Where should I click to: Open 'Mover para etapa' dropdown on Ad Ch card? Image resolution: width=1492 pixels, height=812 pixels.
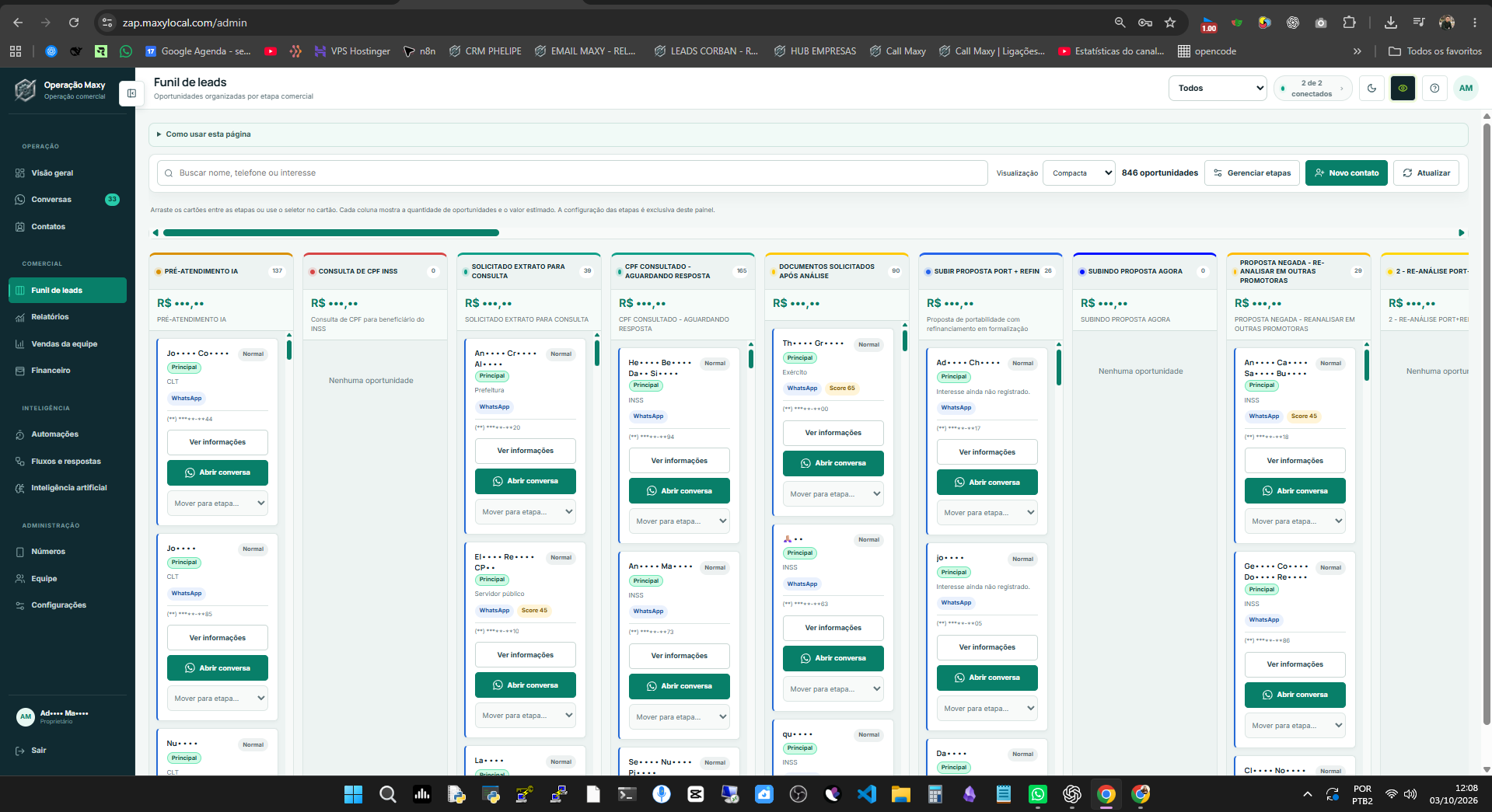[x=987, y=513]
